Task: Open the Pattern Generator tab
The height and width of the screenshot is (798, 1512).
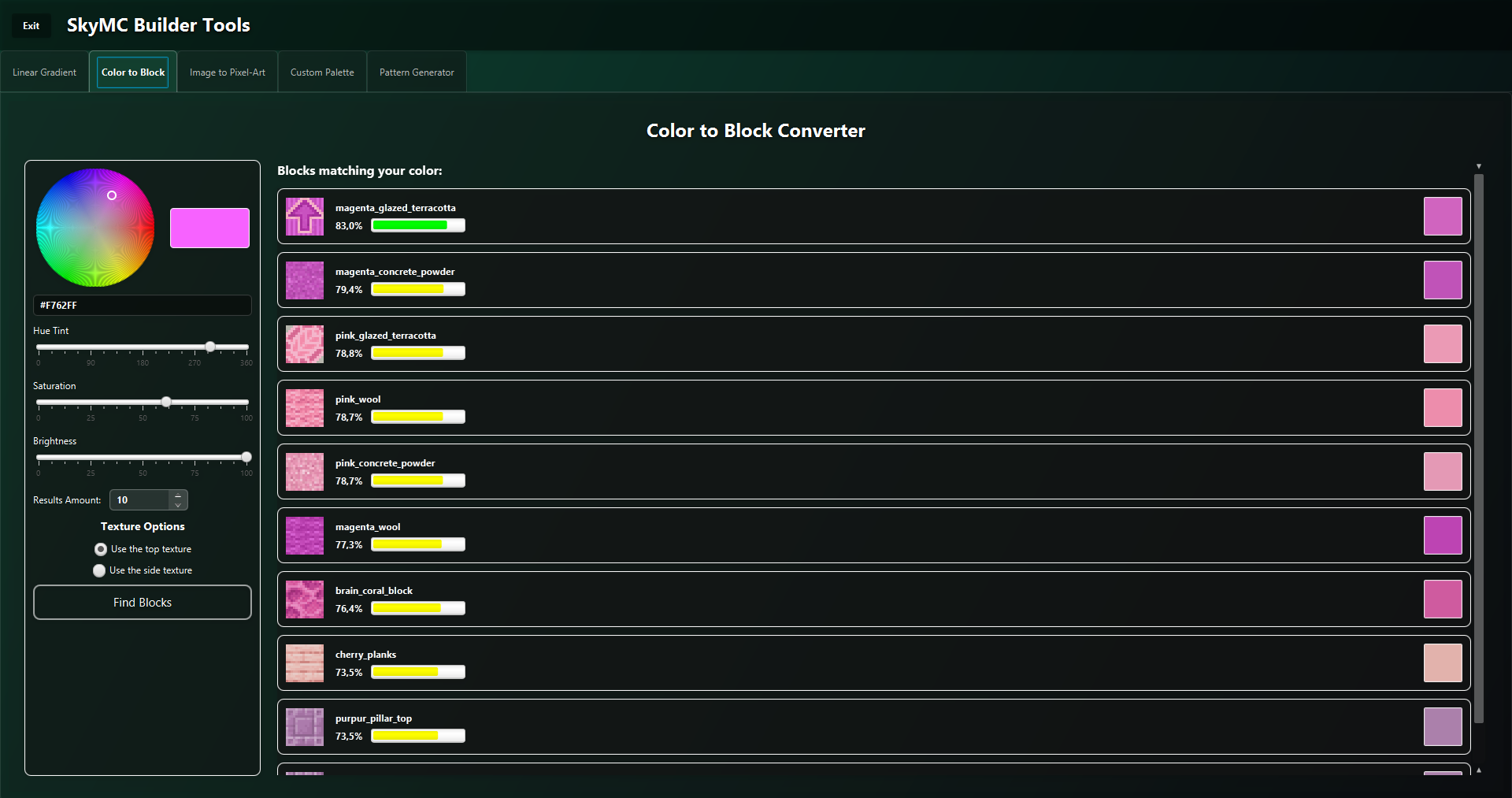Action: click(417, 72)
